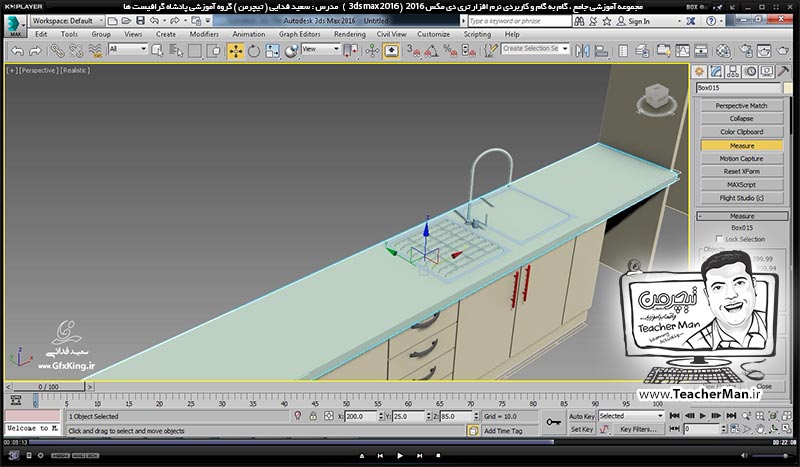
Task: Open the Animation menu
Action: click(x=248, y=34)
